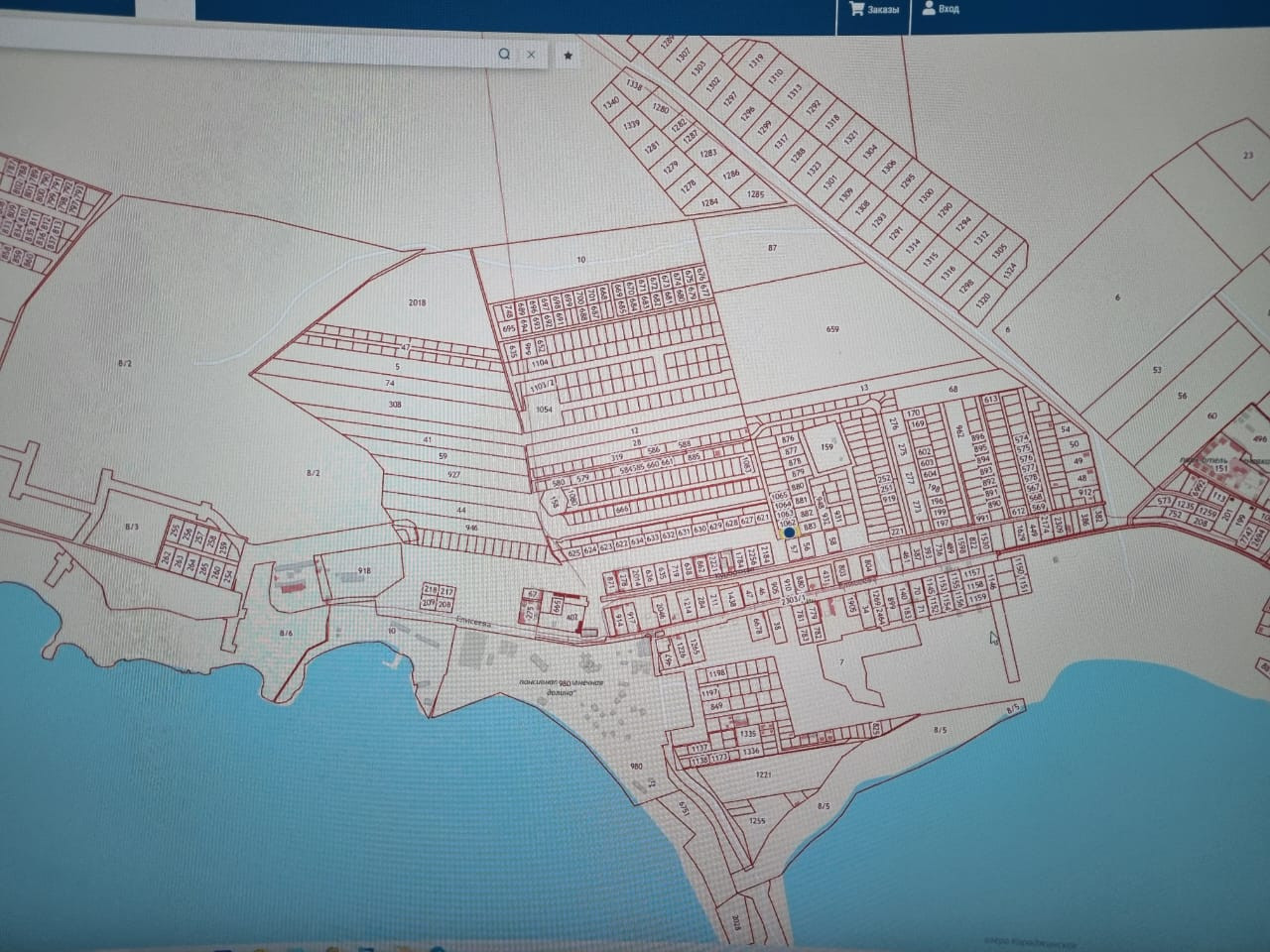This screenshot has width=1270, height=952.
Task: Click parcel 946 near the shoreline road
Action: pos(471,528)
